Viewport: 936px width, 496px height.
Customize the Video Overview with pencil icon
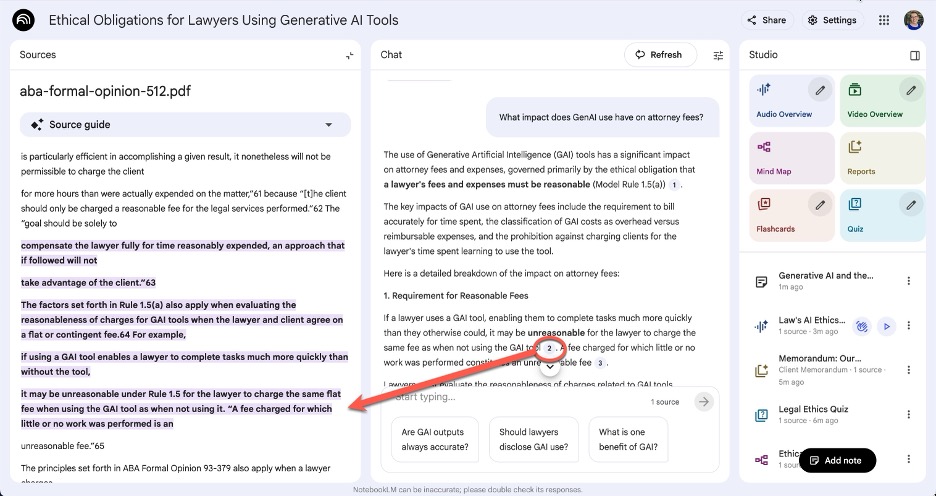(x=911, y=91)
